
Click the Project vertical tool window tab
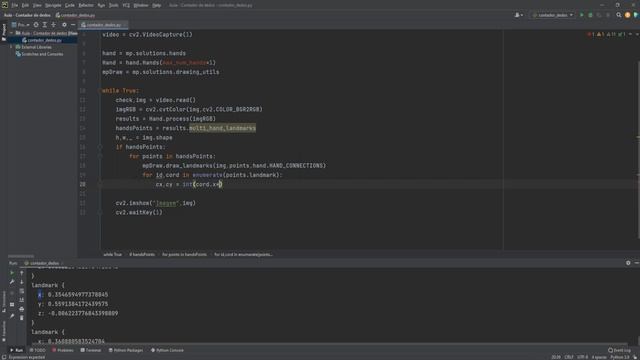point(4,32)
